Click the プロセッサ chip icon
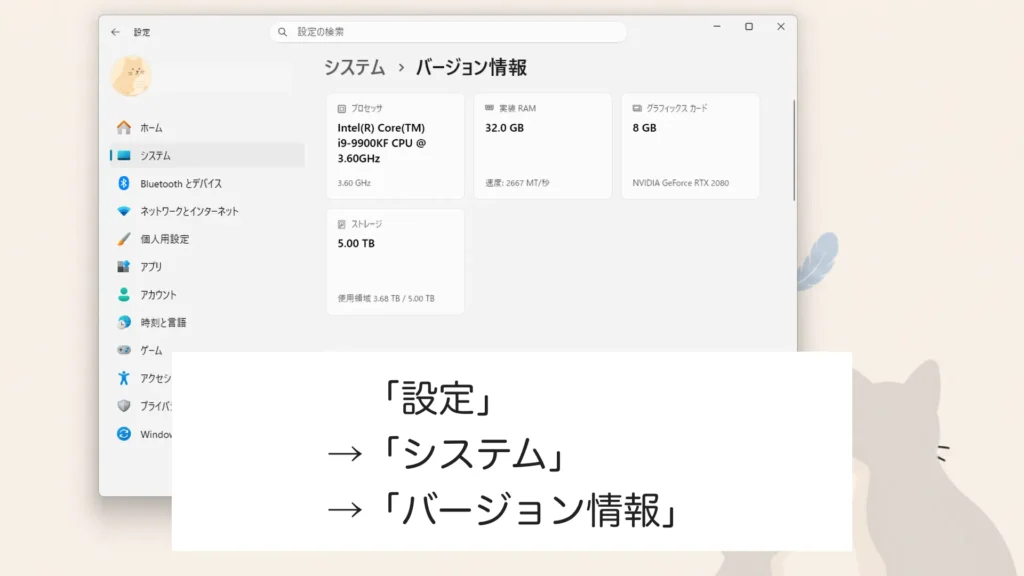The image size is (1024, 576). click(342, 108)
